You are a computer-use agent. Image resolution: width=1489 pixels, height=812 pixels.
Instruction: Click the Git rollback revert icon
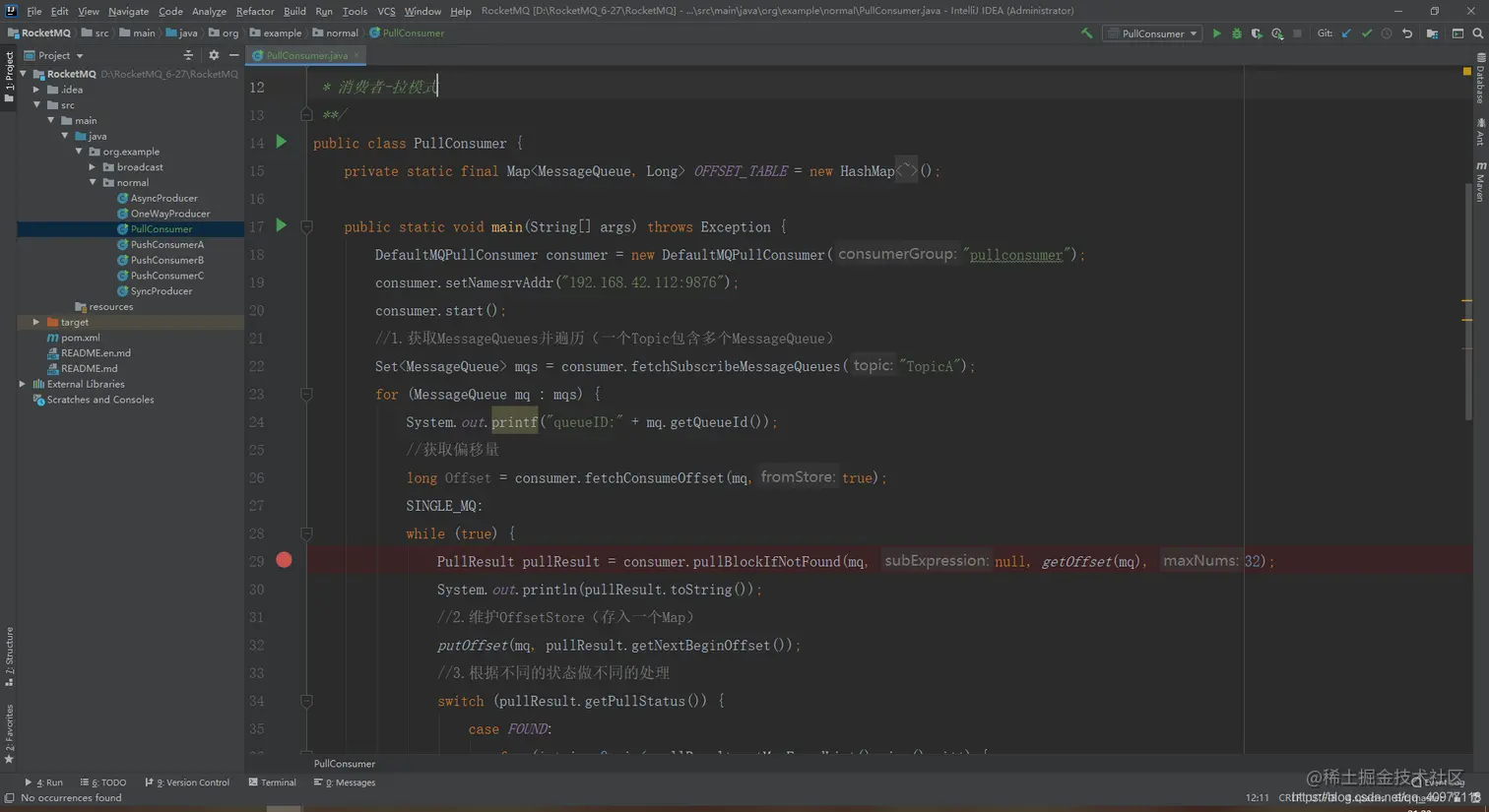point(1407,33)
